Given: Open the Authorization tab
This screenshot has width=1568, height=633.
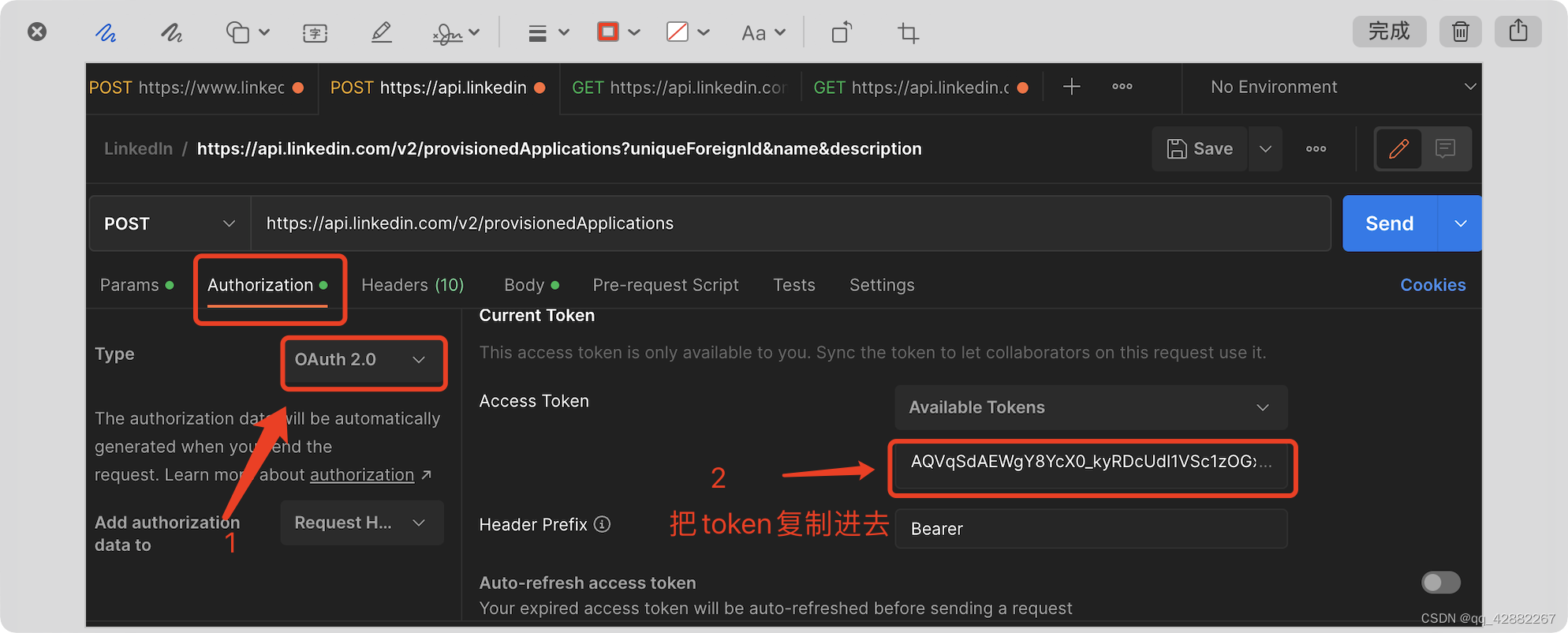Looking at the screenshot, I should [267, 285].
